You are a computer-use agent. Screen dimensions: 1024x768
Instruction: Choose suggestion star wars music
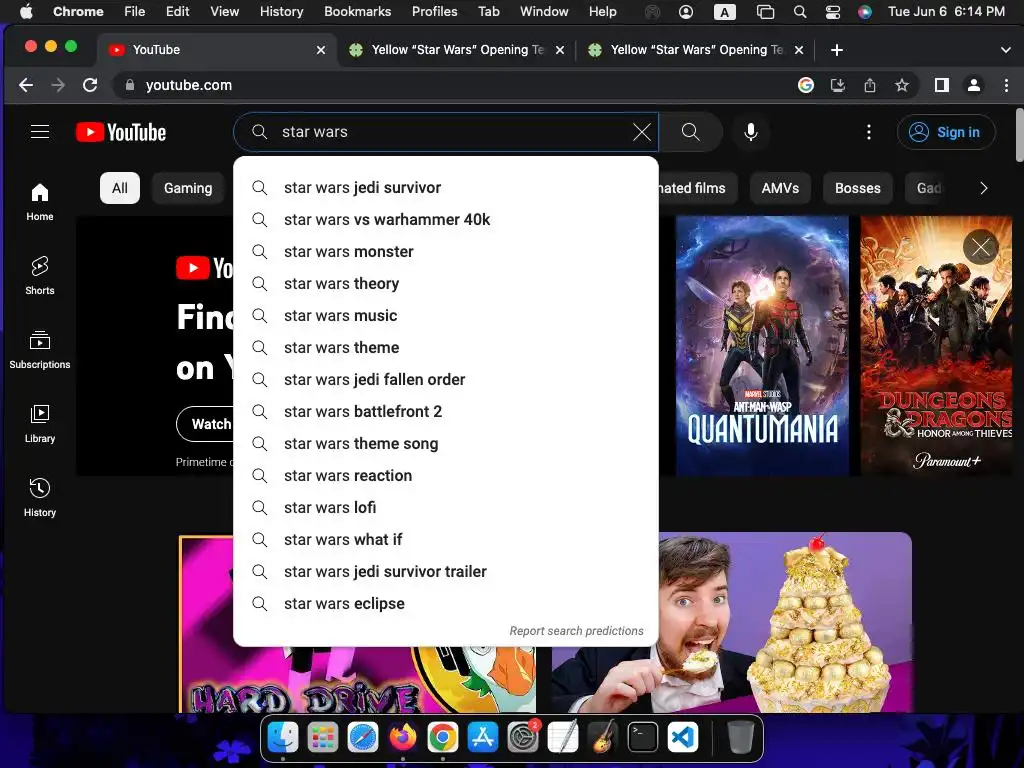(x=445, y=315)
